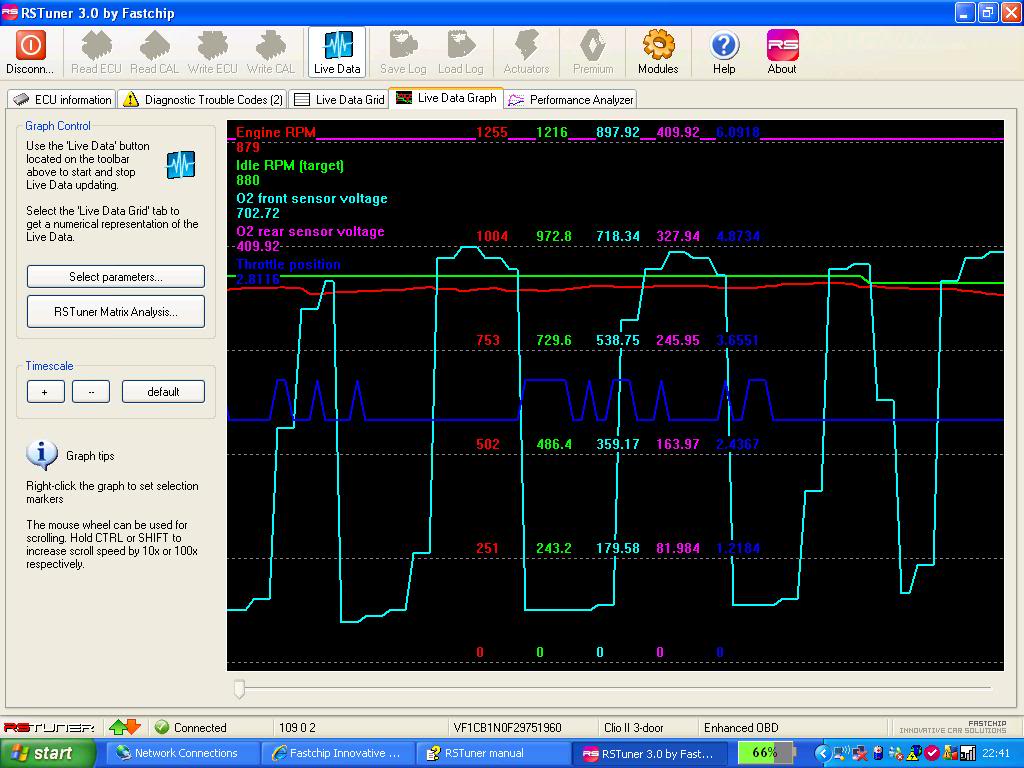Switch to the Live Data Grid tab
1024x768 pixels.
340,100
